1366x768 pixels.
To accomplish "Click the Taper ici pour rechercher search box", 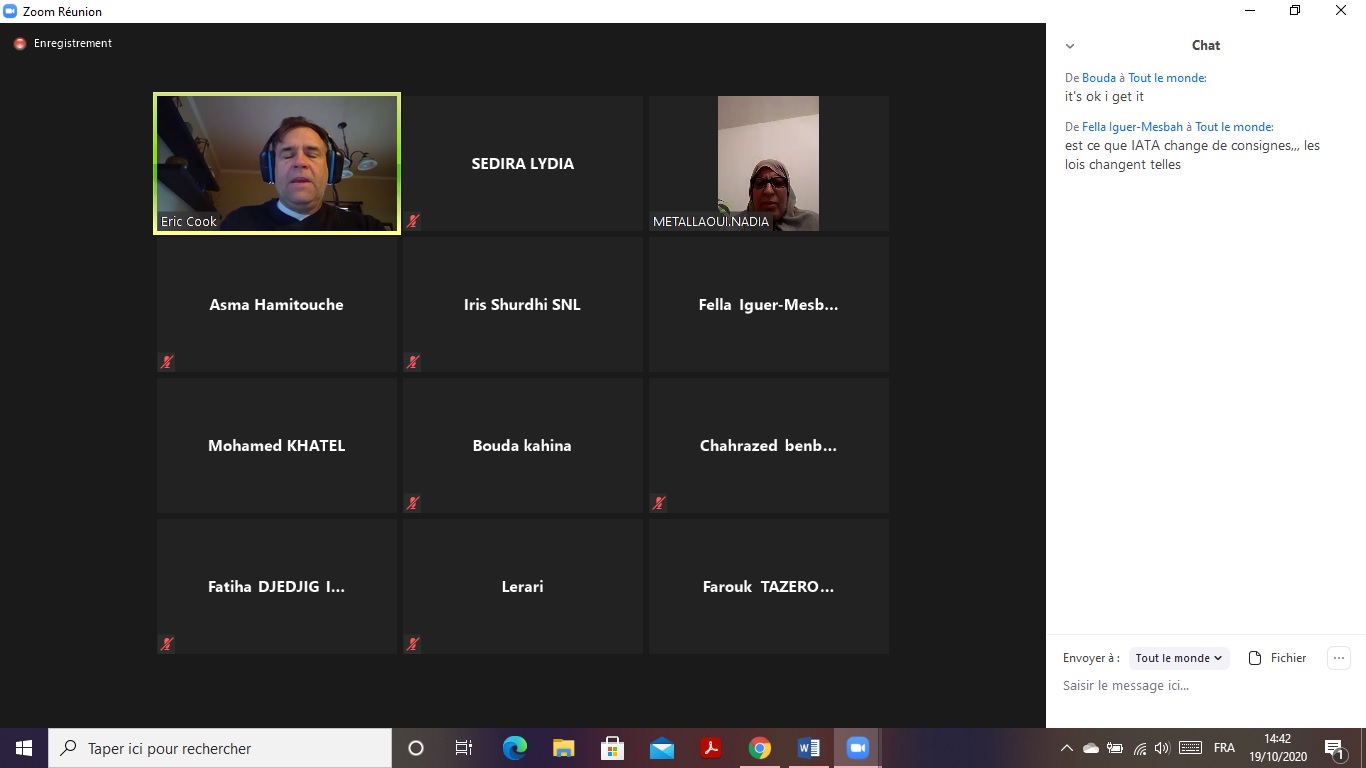I will (x=220, y=748).
